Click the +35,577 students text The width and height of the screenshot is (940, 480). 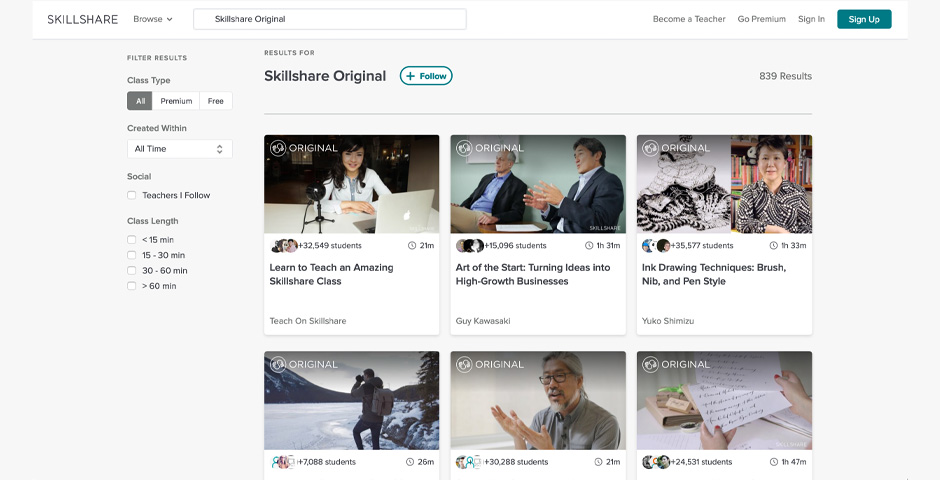[702, 246]
